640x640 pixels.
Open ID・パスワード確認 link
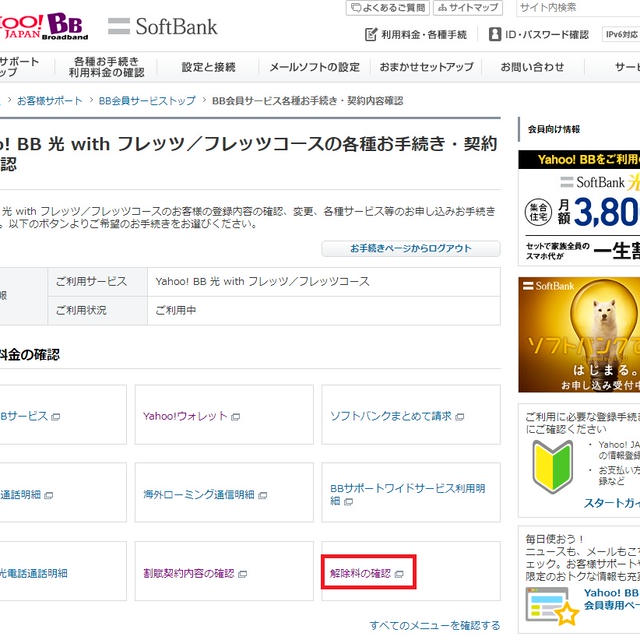[x=547, y=35]
